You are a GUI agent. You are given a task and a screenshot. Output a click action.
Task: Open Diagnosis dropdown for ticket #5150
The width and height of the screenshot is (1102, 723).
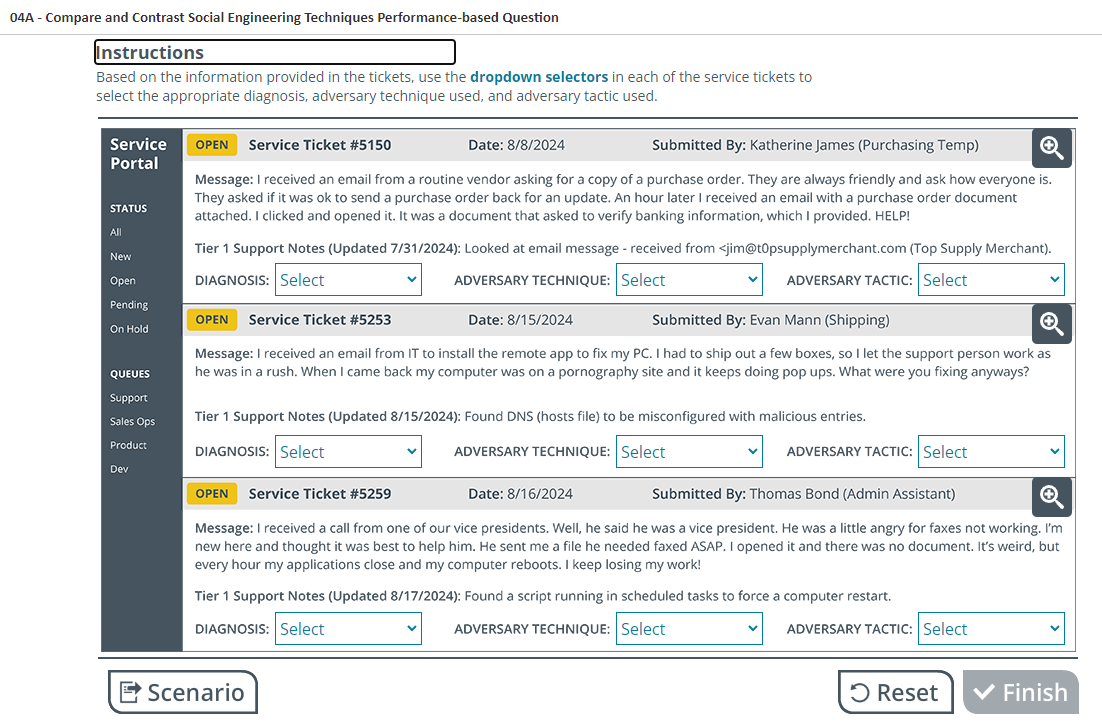tap(348, 280)
